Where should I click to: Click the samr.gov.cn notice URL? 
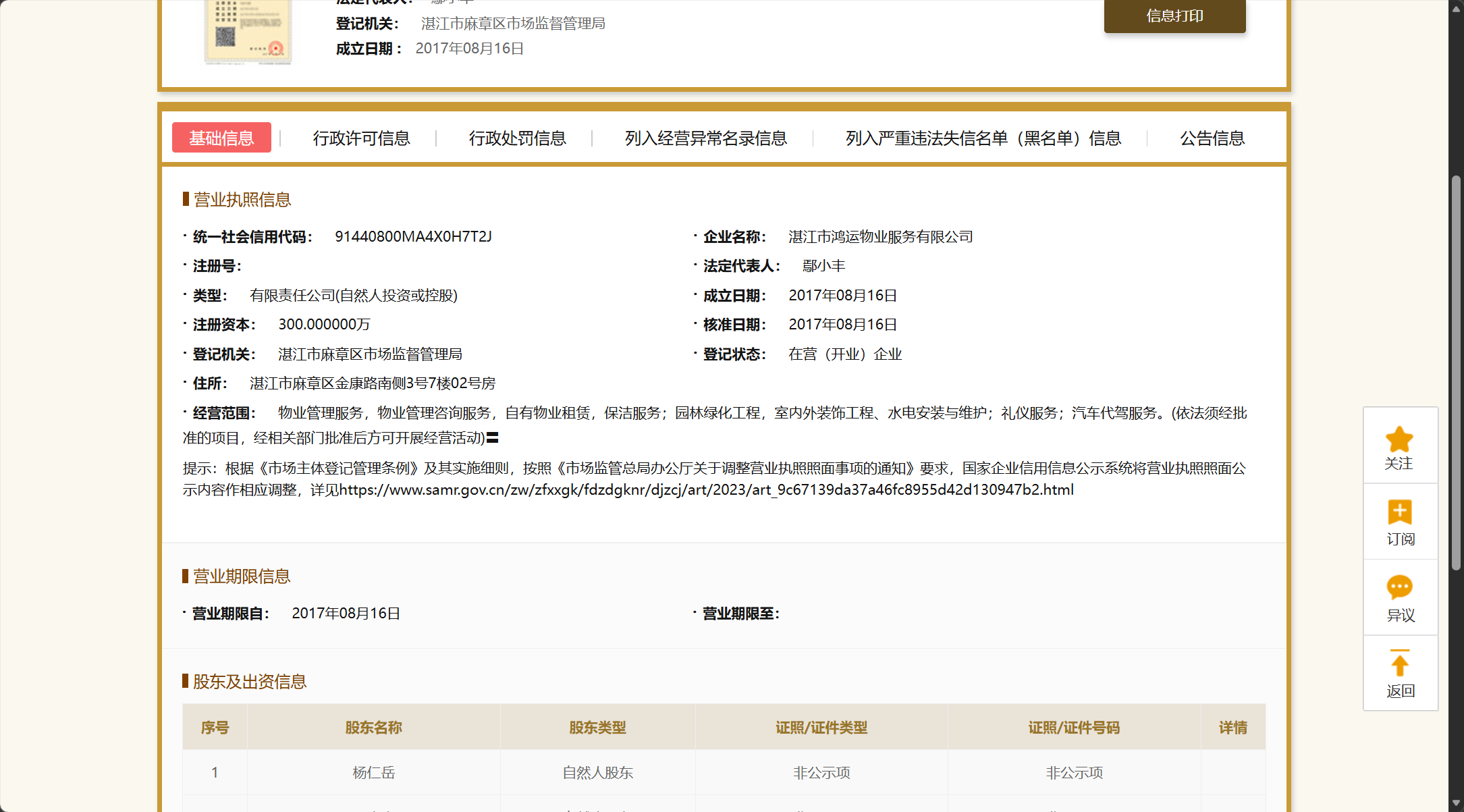tap(705, 490)
